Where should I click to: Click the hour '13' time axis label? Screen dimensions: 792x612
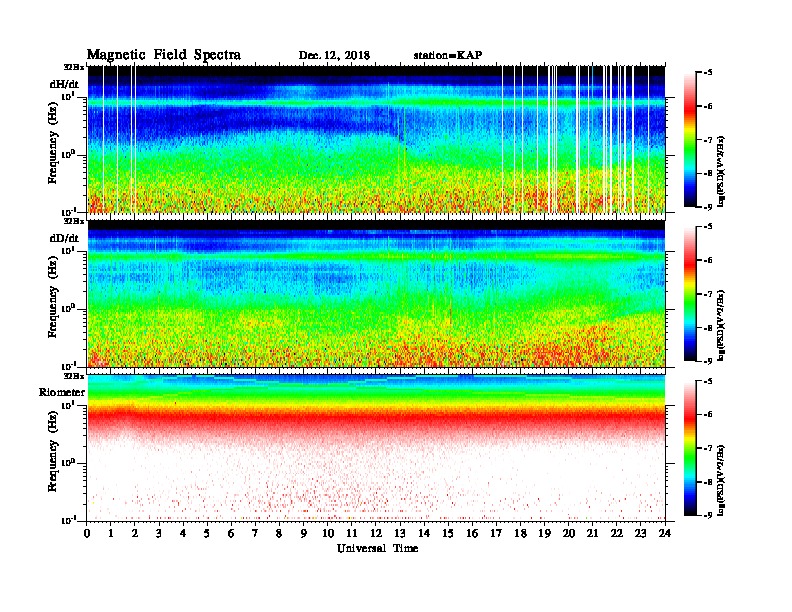[x=400, y=533]
